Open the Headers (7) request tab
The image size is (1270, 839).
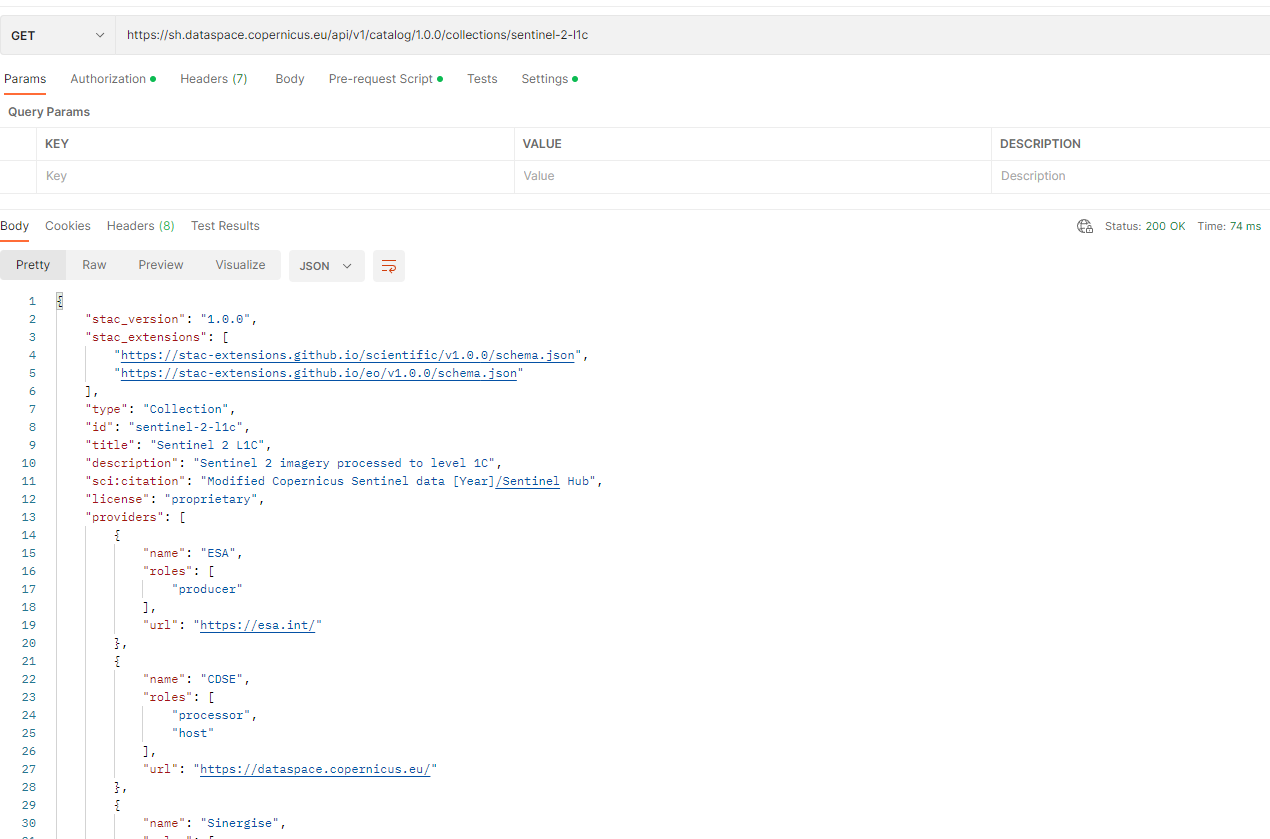[x=213, y=79]
